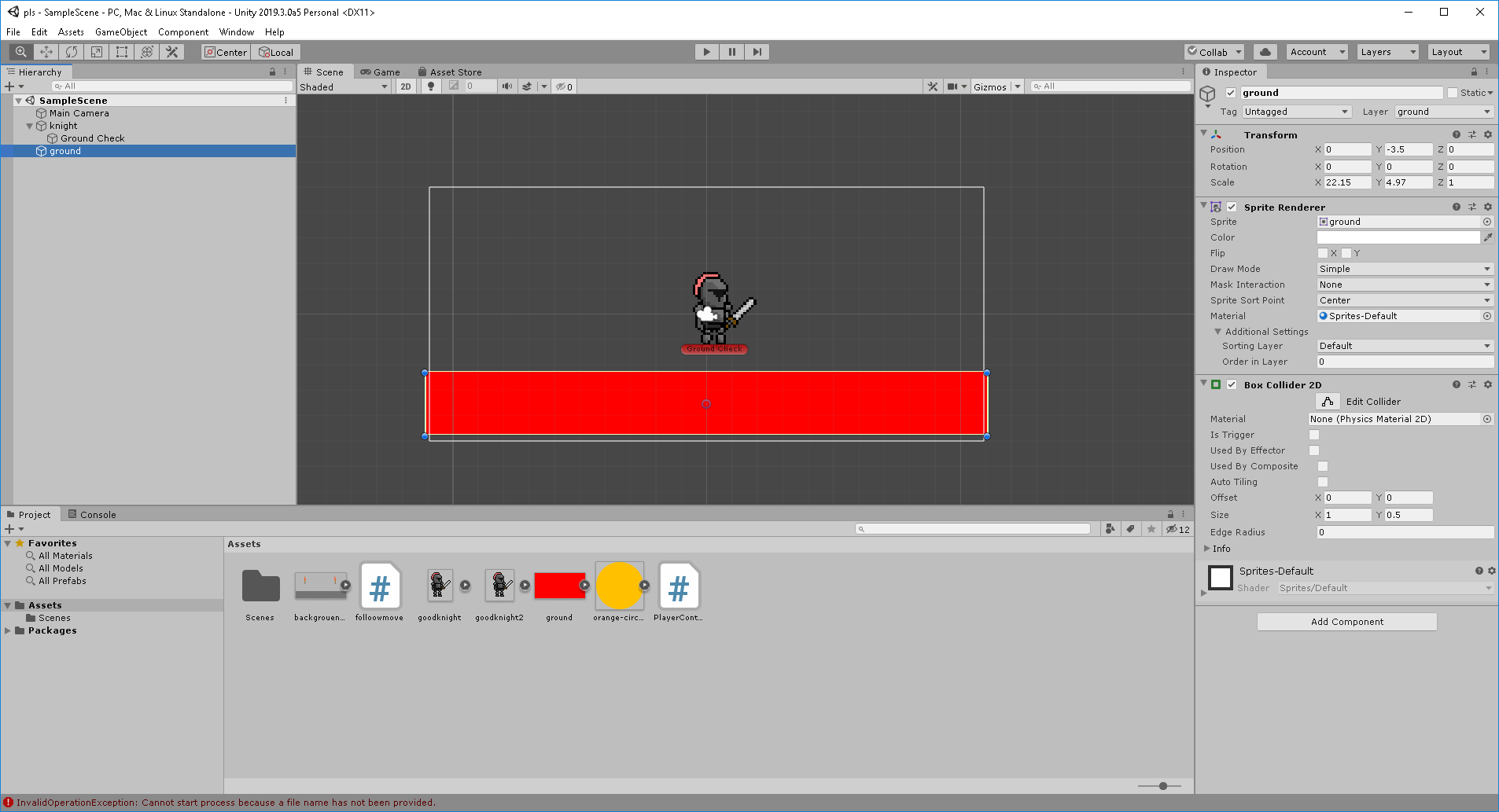
Task: Open Box Collider 2D preset icon
Action: coord(1472,384)
